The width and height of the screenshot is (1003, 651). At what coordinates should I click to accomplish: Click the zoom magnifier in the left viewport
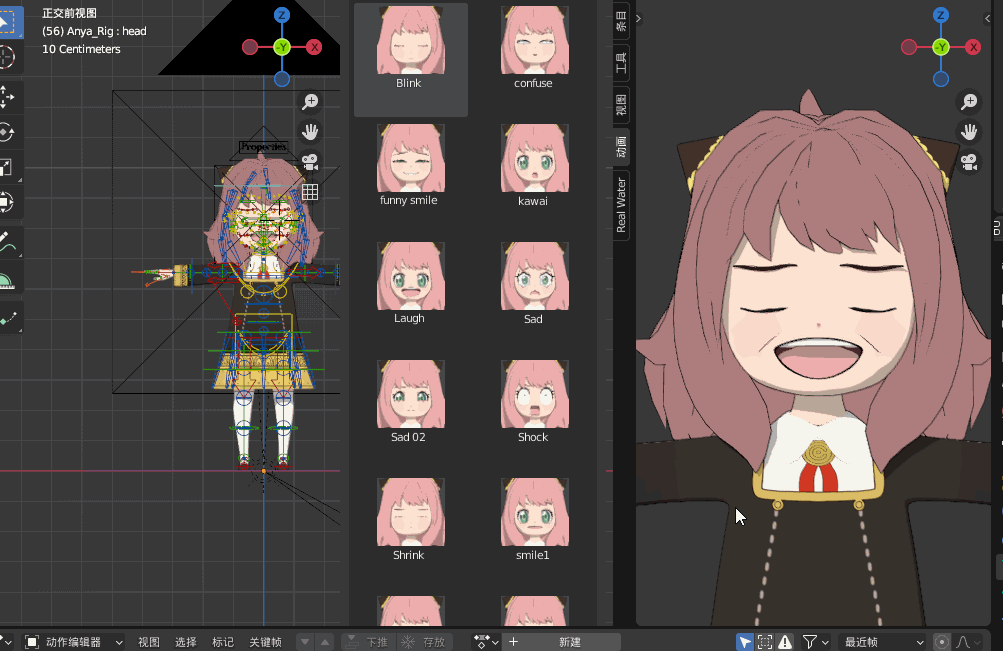coord(310,102)
